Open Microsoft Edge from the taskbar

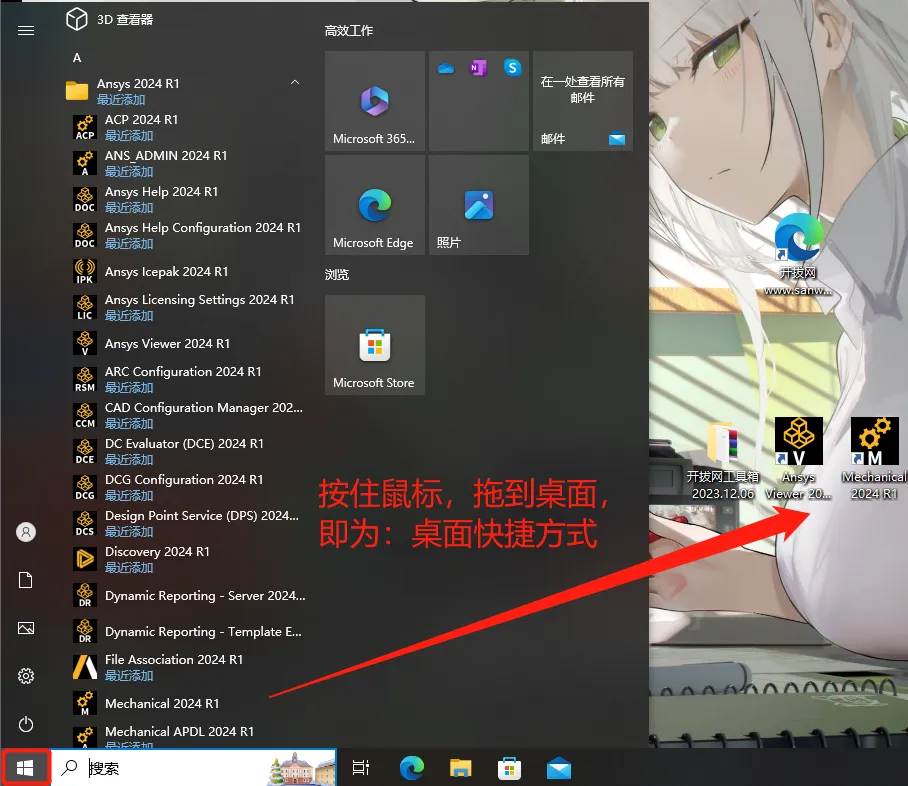[412, 768]
